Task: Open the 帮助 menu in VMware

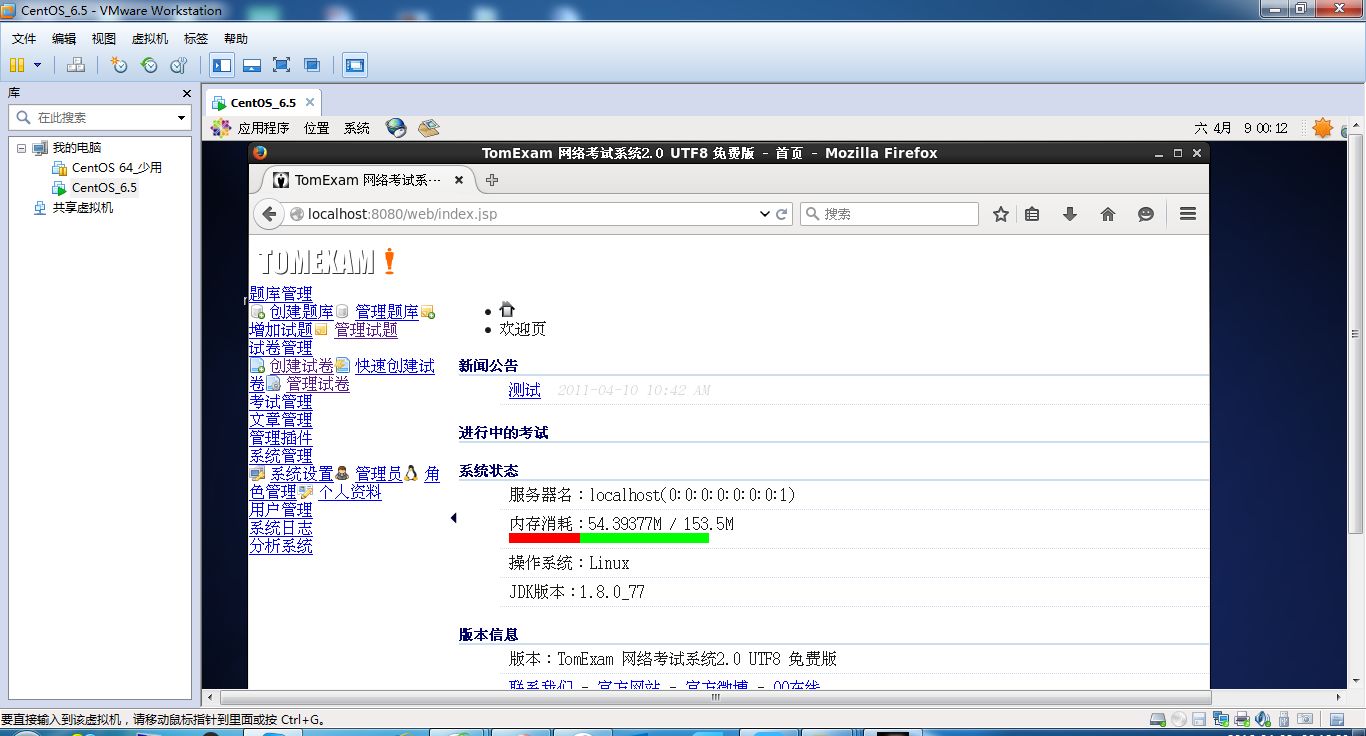Action: coord(236,39)
